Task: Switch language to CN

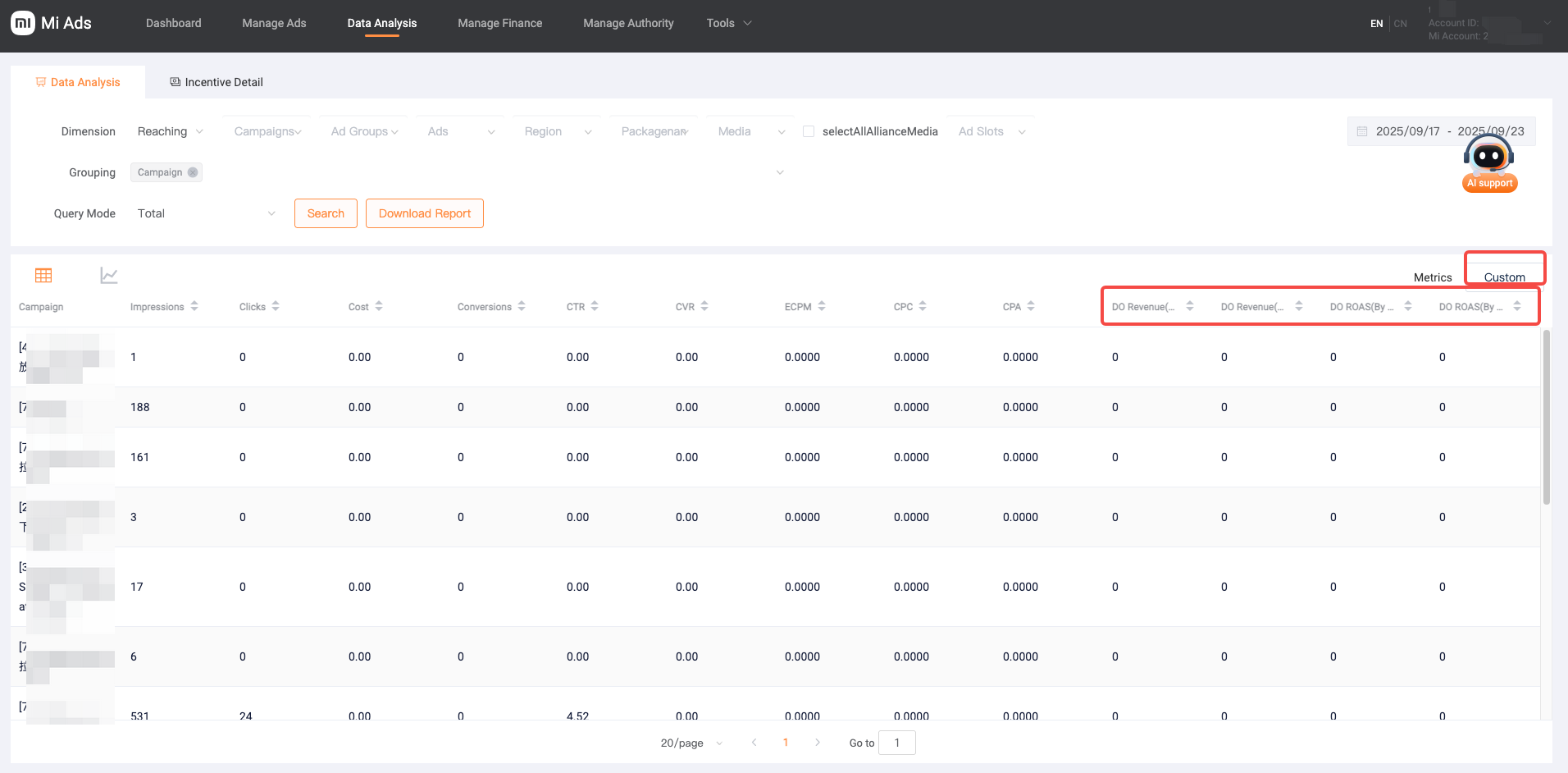Action: [x=1401, y=24]
